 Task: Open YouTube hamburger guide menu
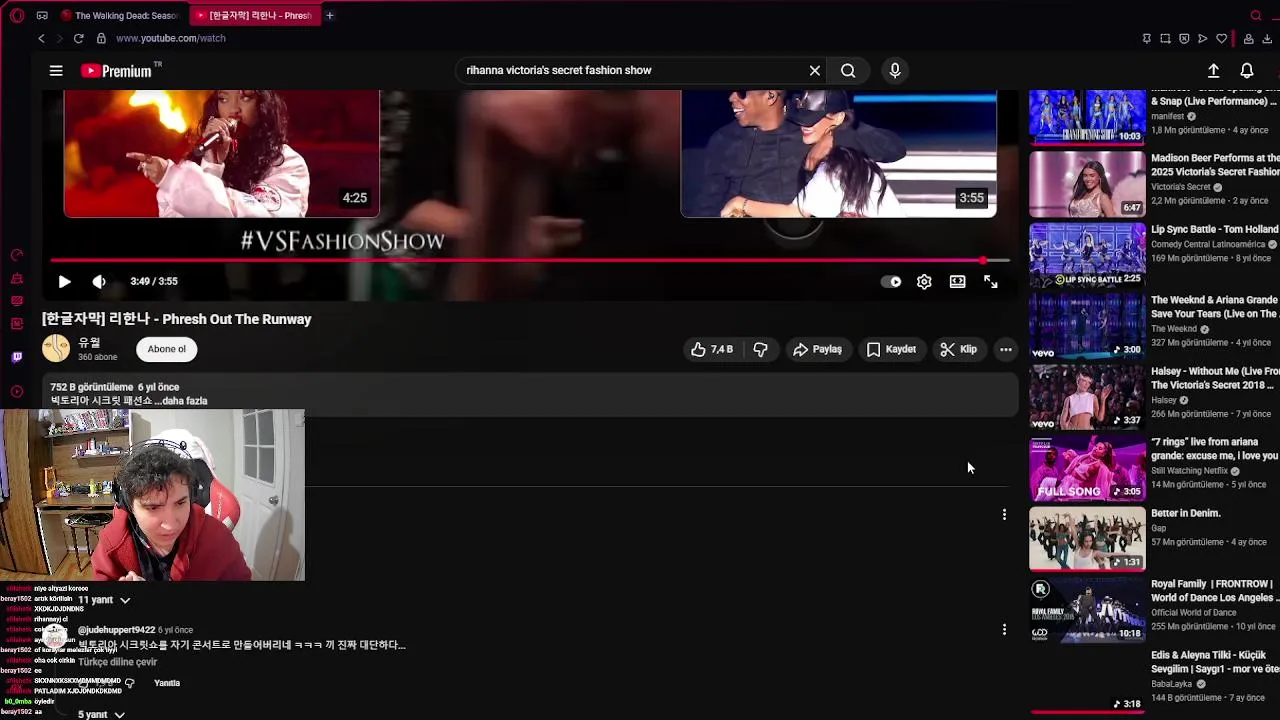[56, 70]
